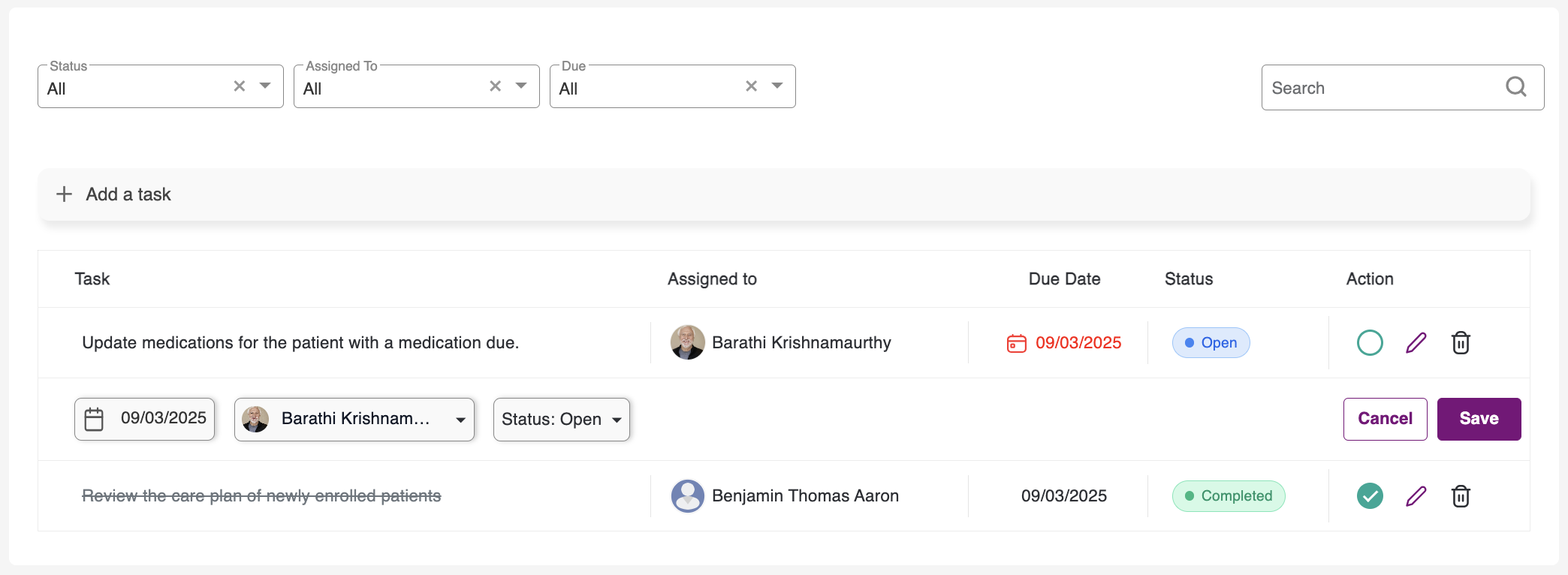Clear the Assigned To filter selection

pos(496,86)
